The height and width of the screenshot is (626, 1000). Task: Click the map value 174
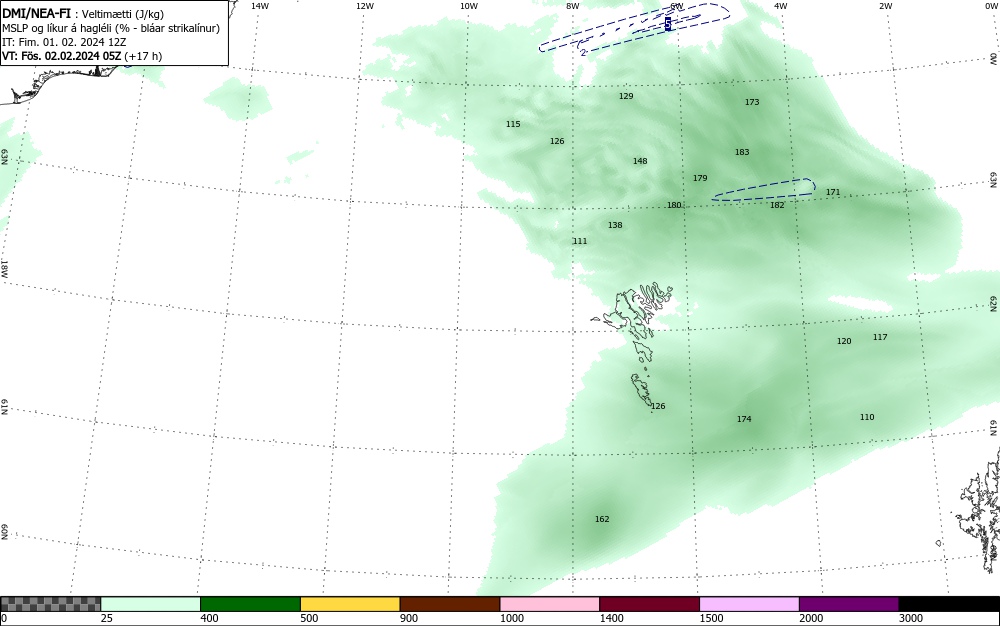click(744, 419)
